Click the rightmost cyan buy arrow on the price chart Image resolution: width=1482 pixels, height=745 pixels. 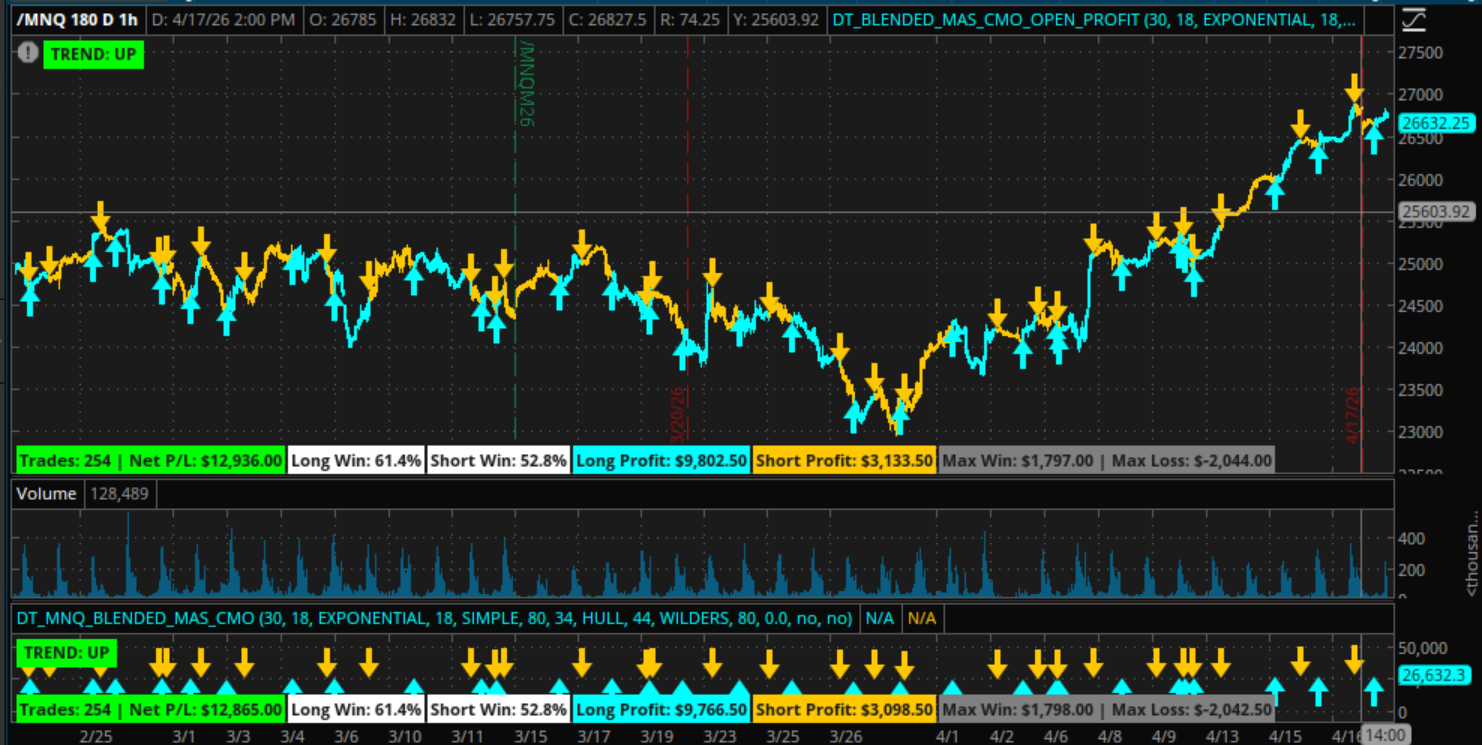coord(1374,139)
